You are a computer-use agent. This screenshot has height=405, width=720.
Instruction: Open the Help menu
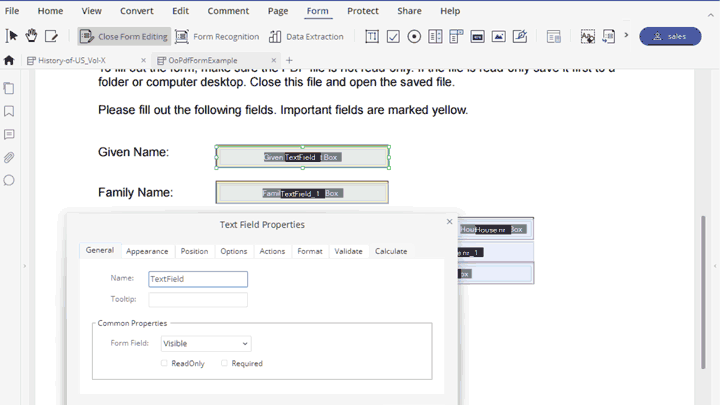point(450,11)
